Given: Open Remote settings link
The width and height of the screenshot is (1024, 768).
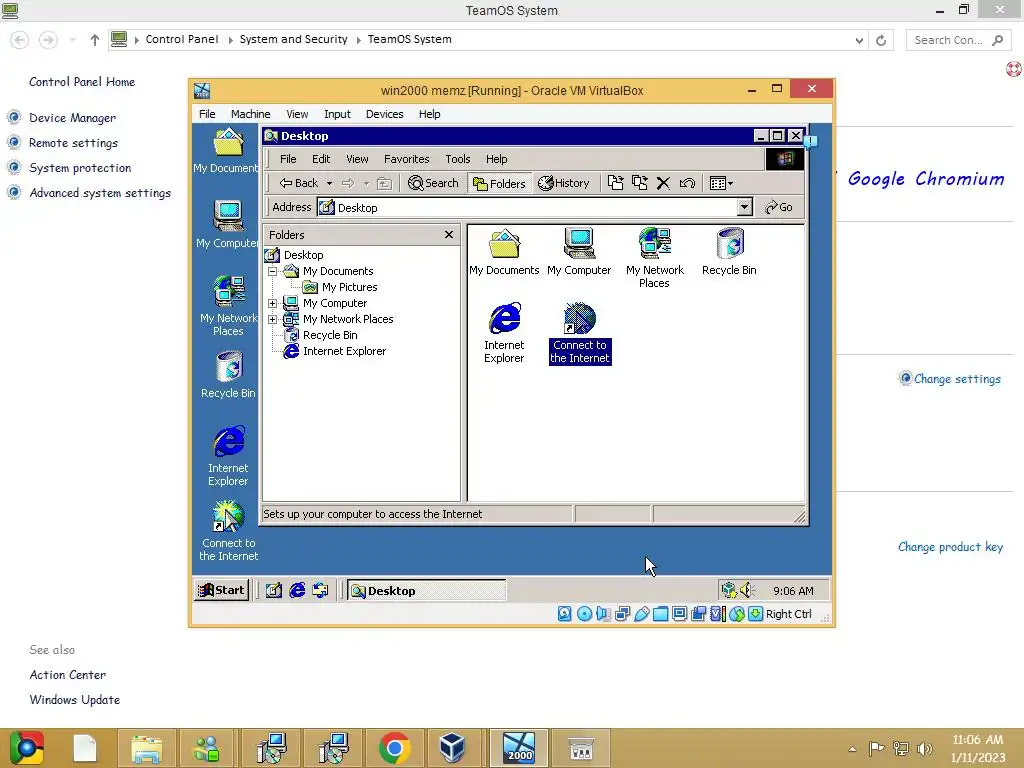Looking at the screenshot, I should pyautogui.click(x=73, y=143).
